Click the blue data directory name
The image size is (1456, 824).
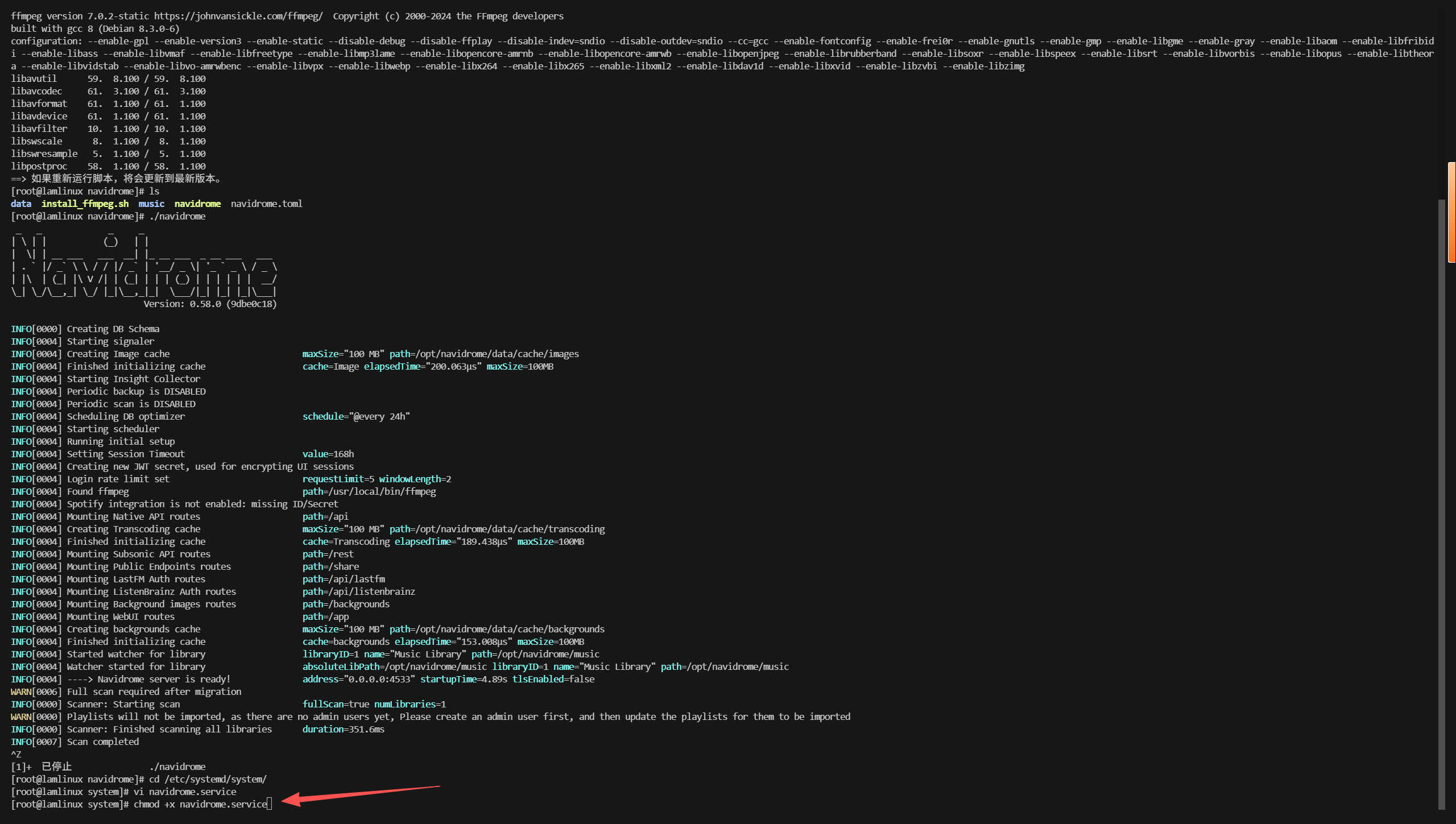(x=21, y=204)
